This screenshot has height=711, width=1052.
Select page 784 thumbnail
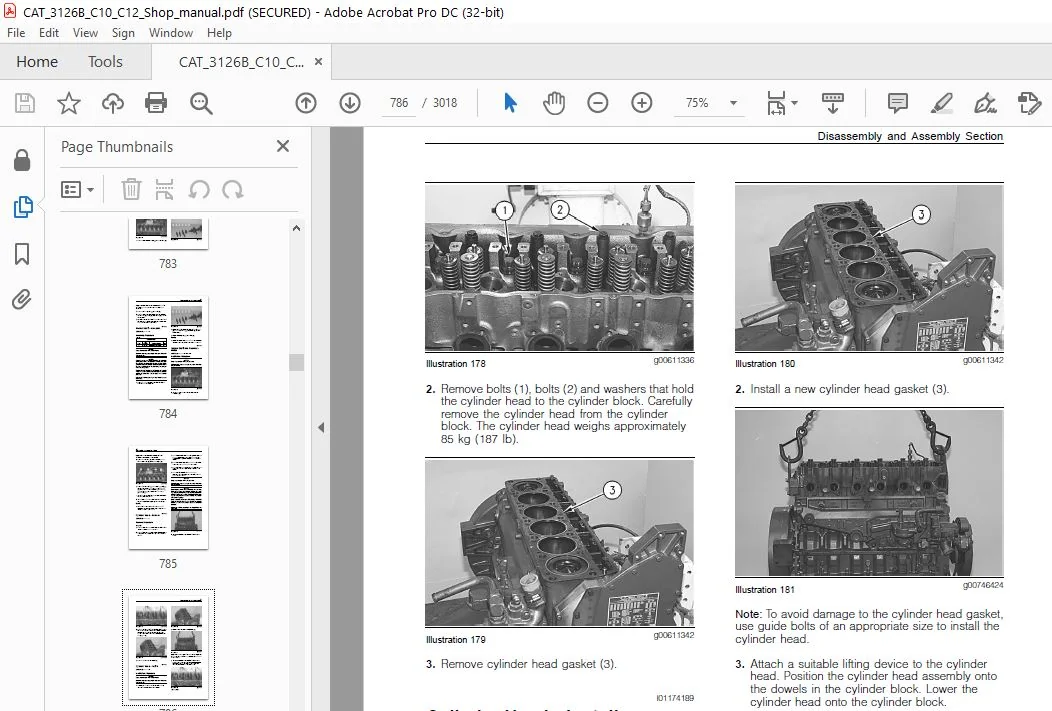pos(168,347)
